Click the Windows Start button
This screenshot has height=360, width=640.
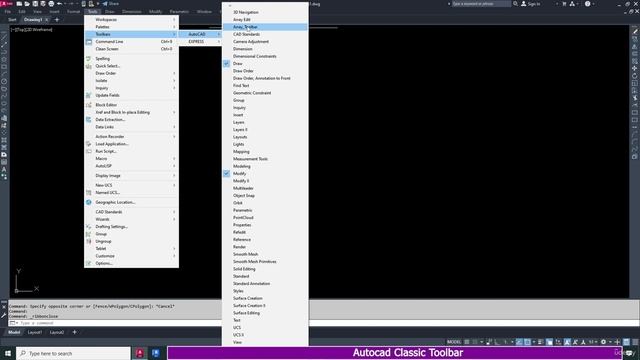click(x=8, y=353)
